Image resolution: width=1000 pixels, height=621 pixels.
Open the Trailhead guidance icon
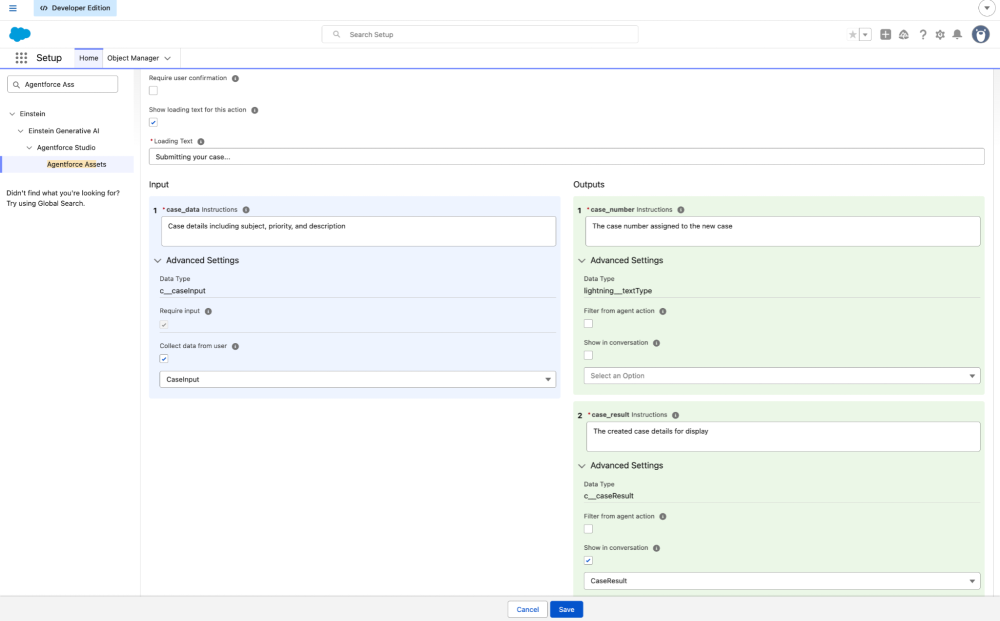point(904,34)
